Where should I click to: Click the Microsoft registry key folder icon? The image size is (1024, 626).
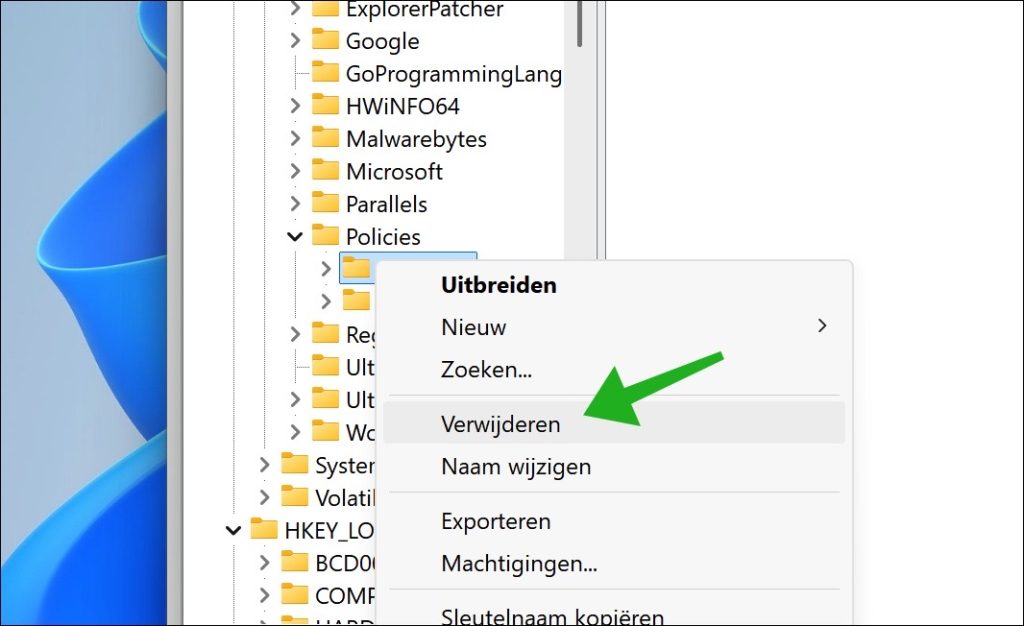click(x=327, y=171)
